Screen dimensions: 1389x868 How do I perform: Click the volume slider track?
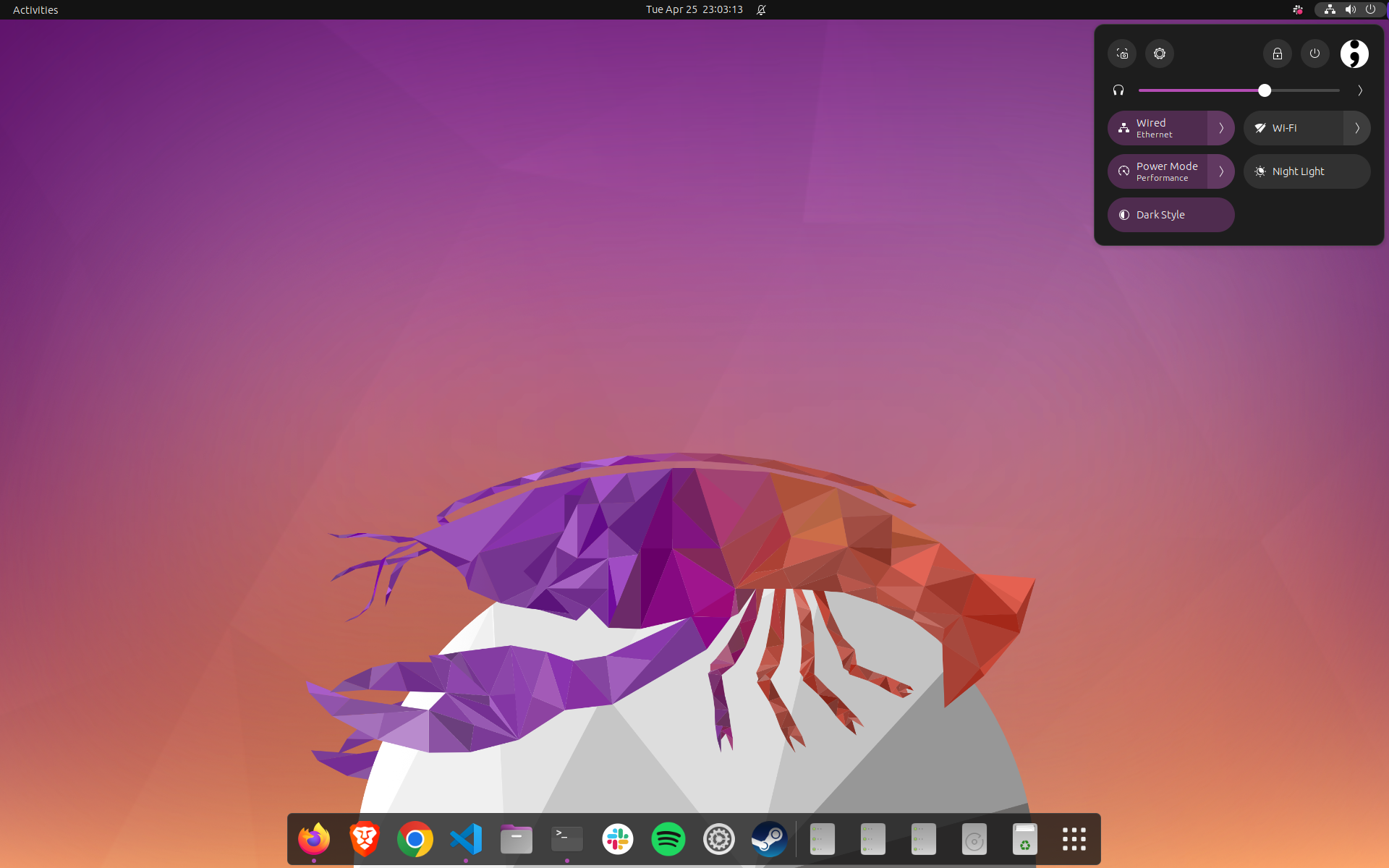coord(1201,90)
